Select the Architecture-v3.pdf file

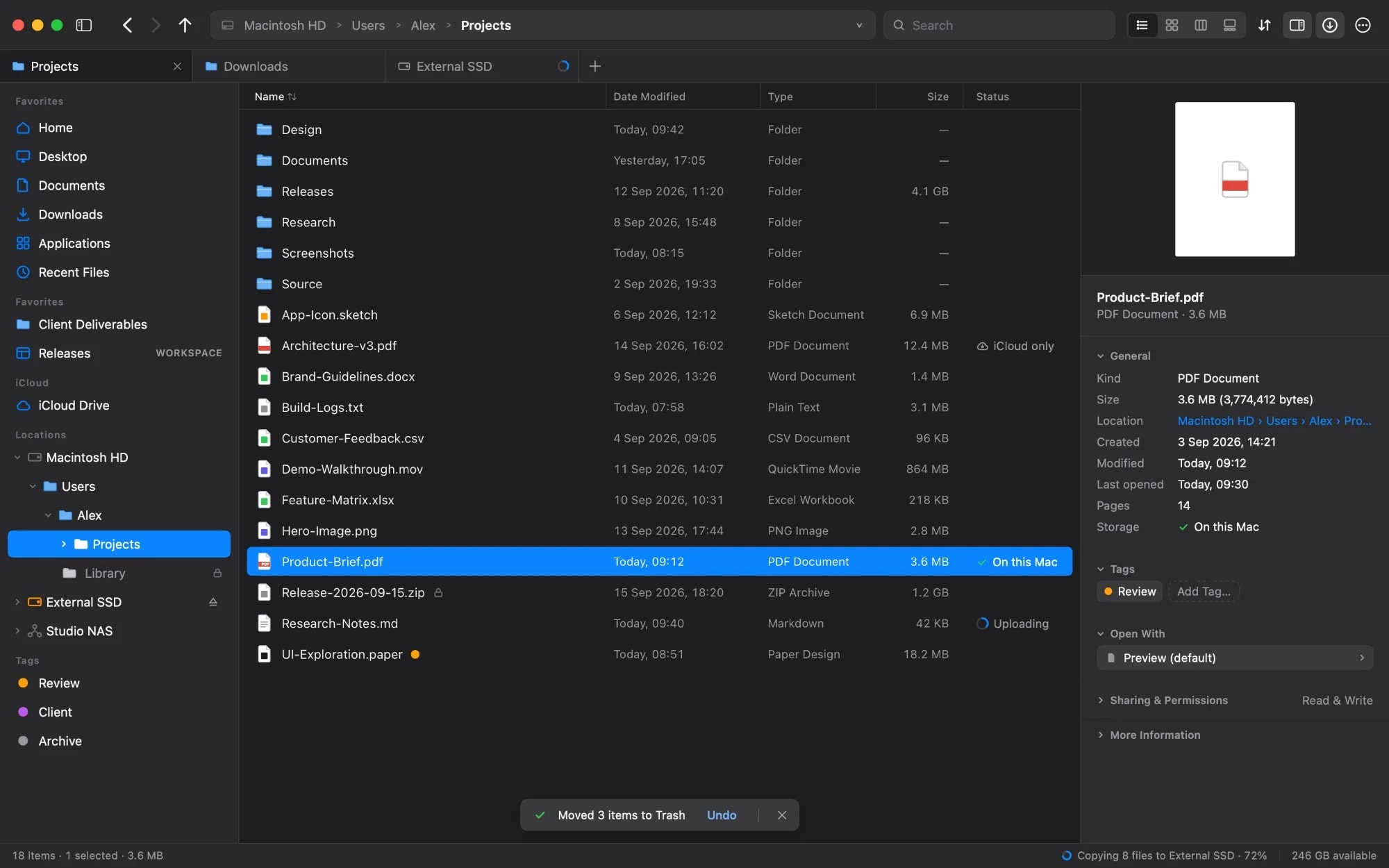[x=660, y=346]
